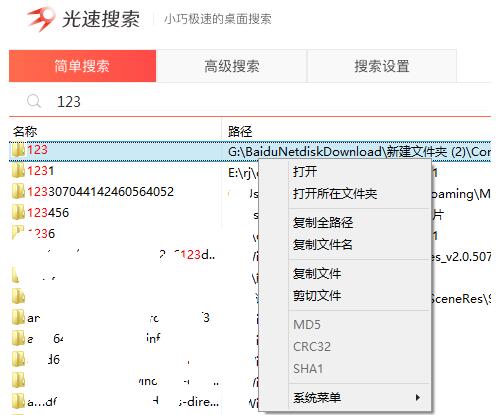Click the magnifier search icon

coord(34,101)
